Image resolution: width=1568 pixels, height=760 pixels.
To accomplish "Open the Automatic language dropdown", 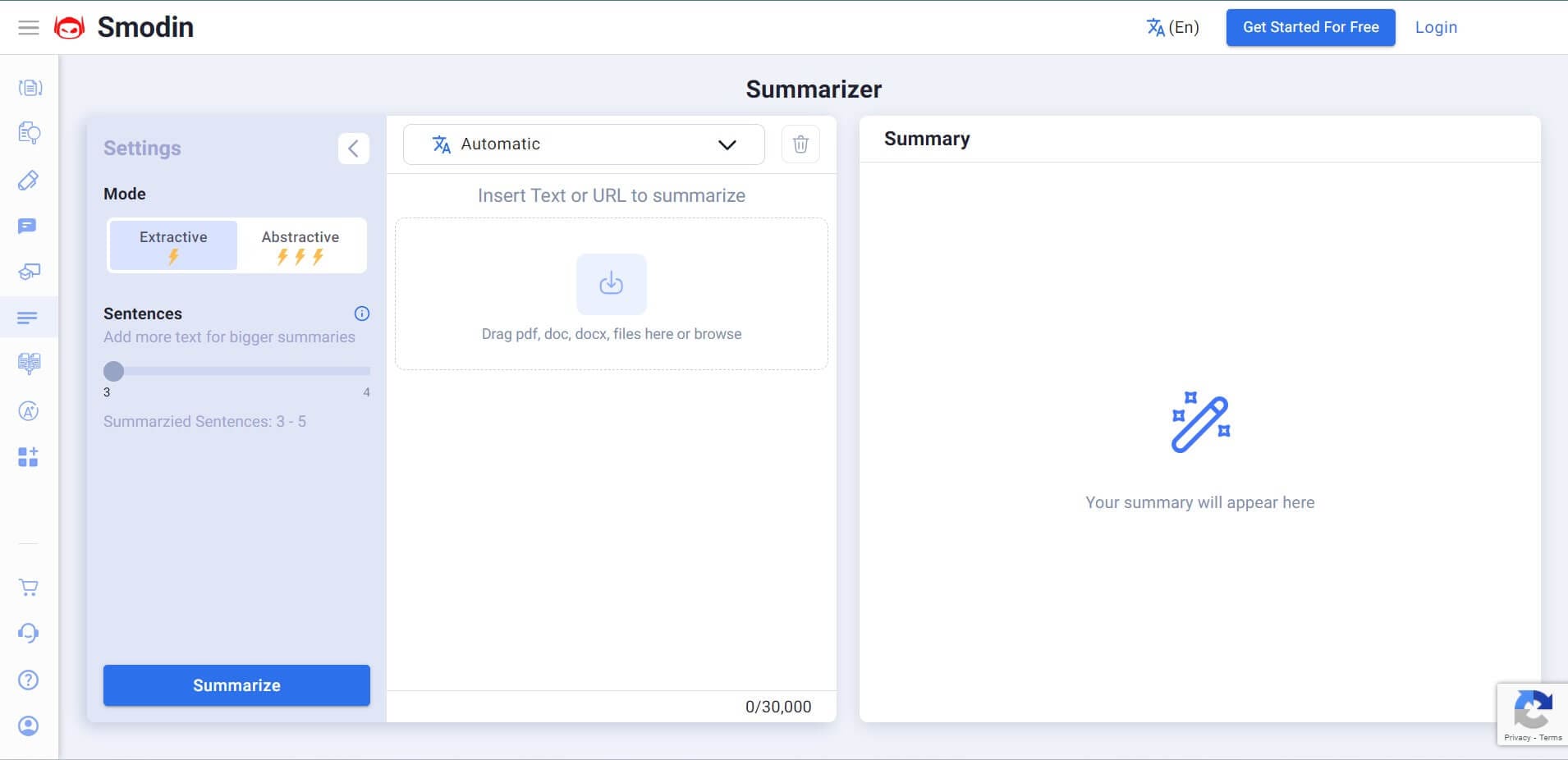I will 584,144.
